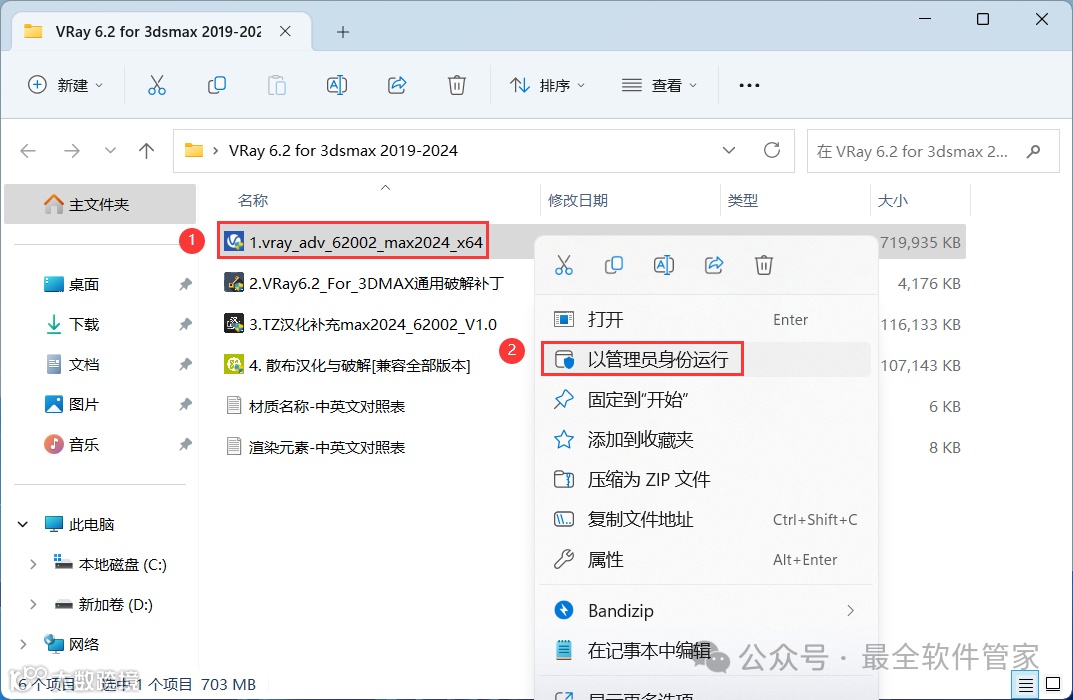
Task: Choose 复制文件地址 in context menu
Action: click(706, 519)
